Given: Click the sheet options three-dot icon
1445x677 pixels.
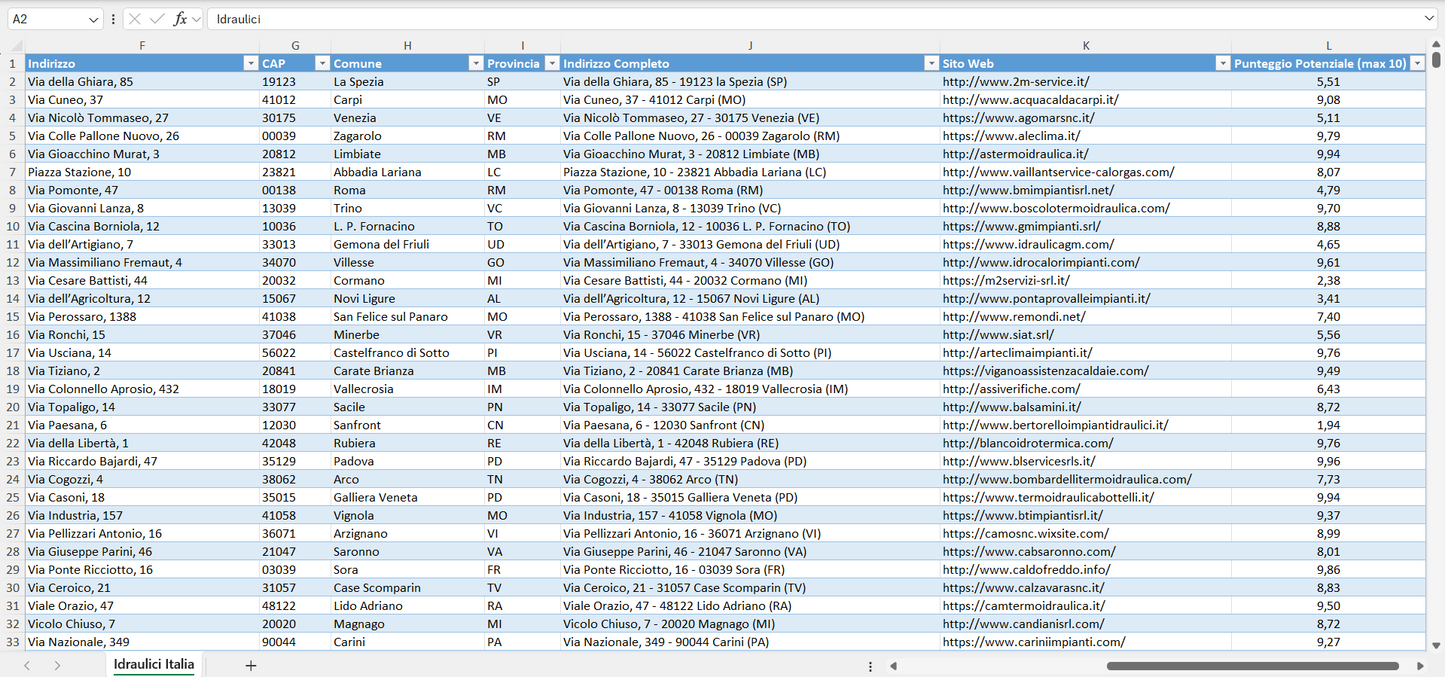Looking at the screenshot, I should click(x=869, y=664).
